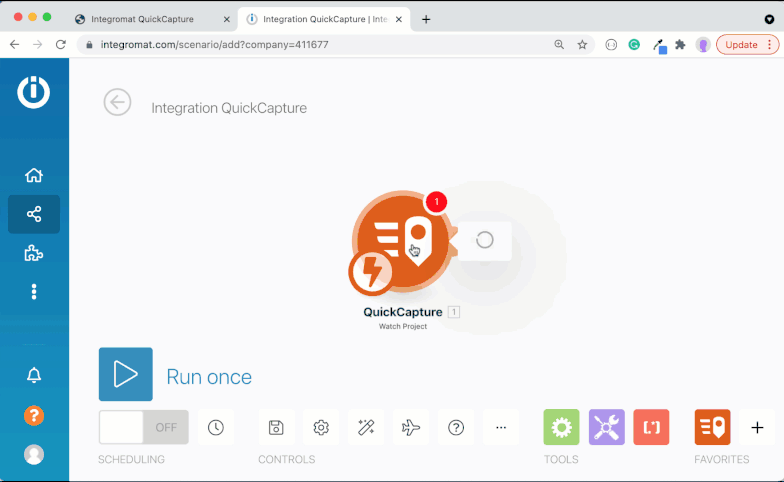This screenshot has height=482, width=784.
Task: Close the Integromat QuickCapture tab
Action: pyautogui.click(x=226, y=20)
